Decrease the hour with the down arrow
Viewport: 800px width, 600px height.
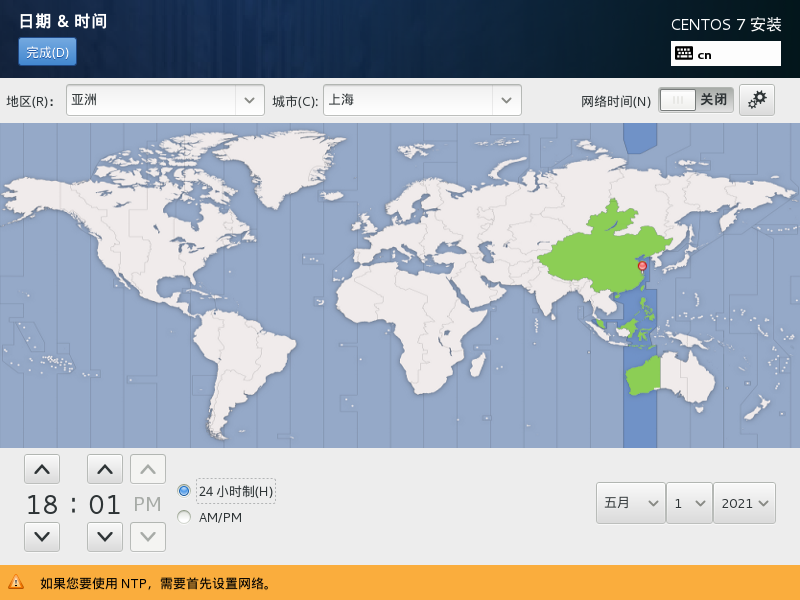pyautogui.click(x=41, y=536)
